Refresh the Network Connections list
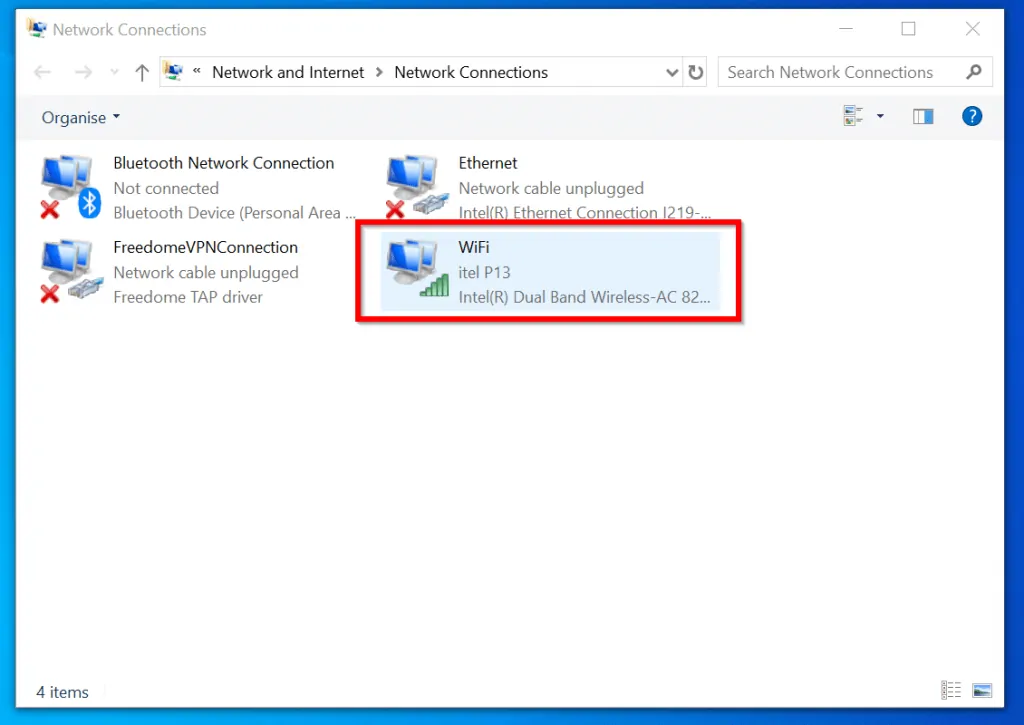The width and height of the screenshot is (1024, 725). (x=696, y=72)
